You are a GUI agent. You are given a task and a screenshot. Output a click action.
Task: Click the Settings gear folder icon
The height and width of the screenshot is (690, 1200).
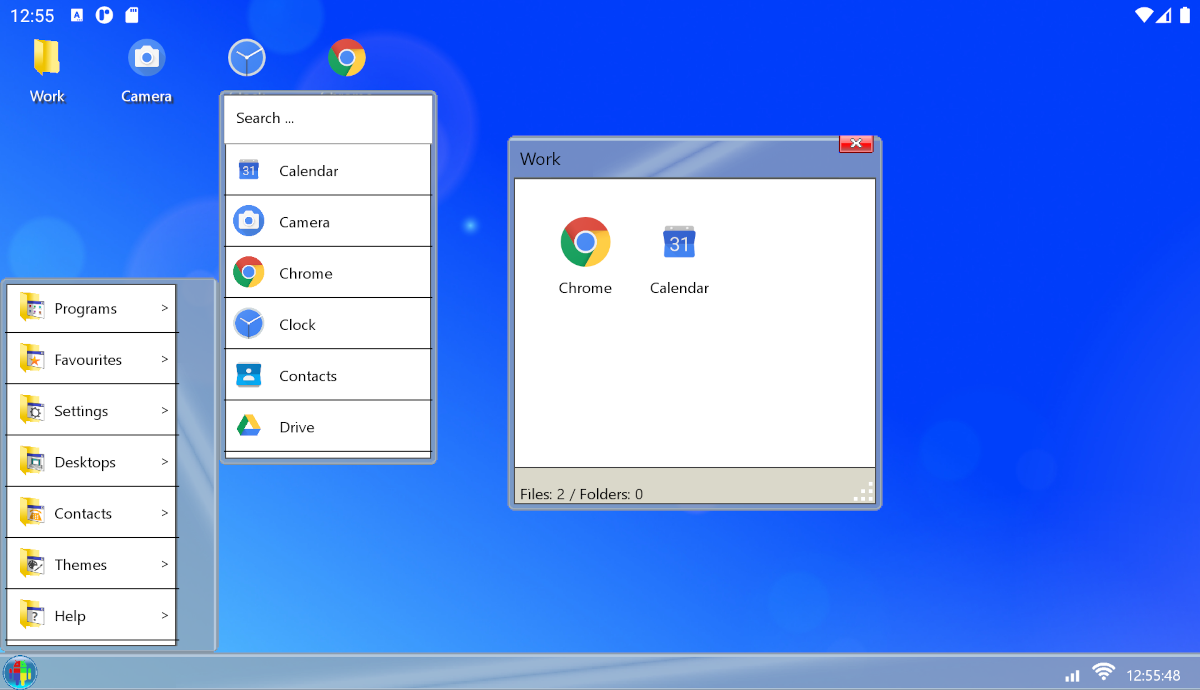[x=32, y=410]
